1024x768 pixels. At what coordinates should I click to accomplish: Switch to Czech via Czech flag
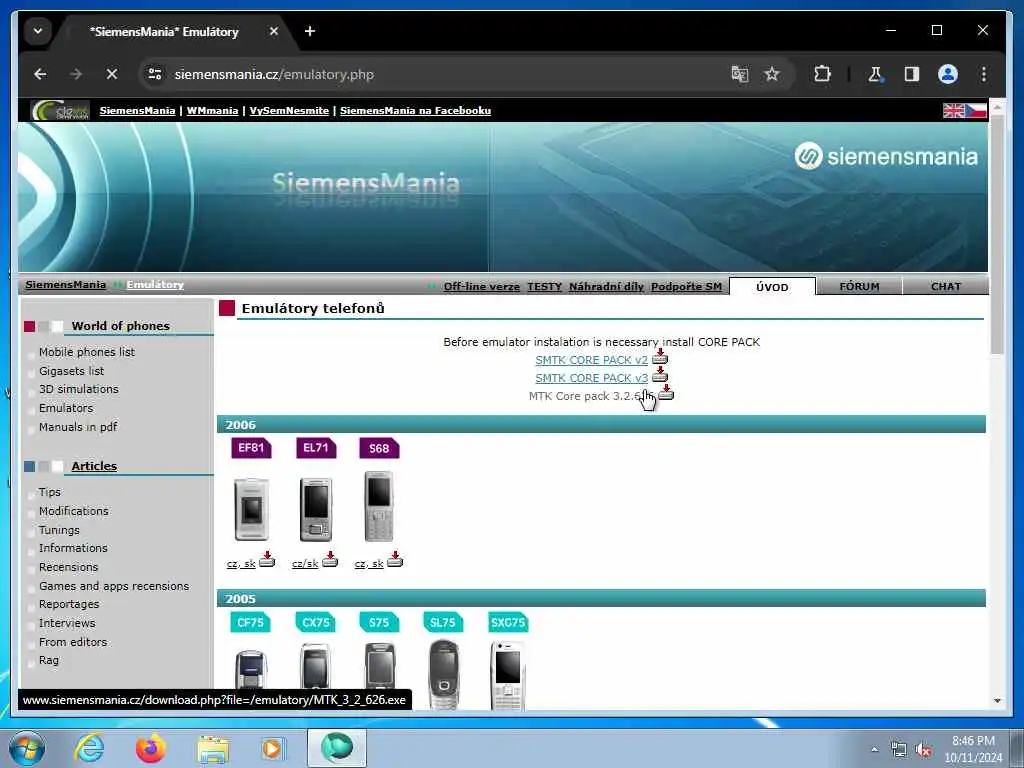point(976,110)
